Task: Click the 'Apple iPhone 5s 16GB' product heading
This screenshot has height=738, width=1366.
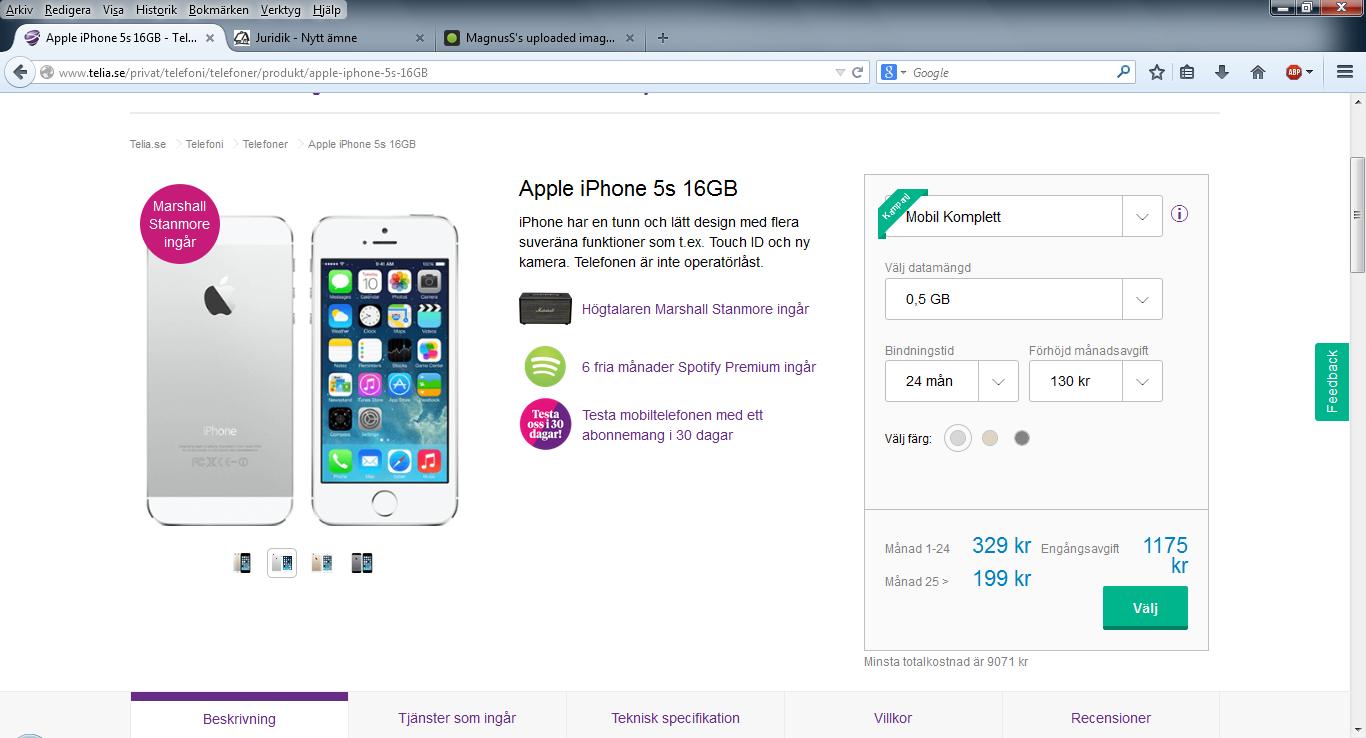Action: tap(628, 189)
